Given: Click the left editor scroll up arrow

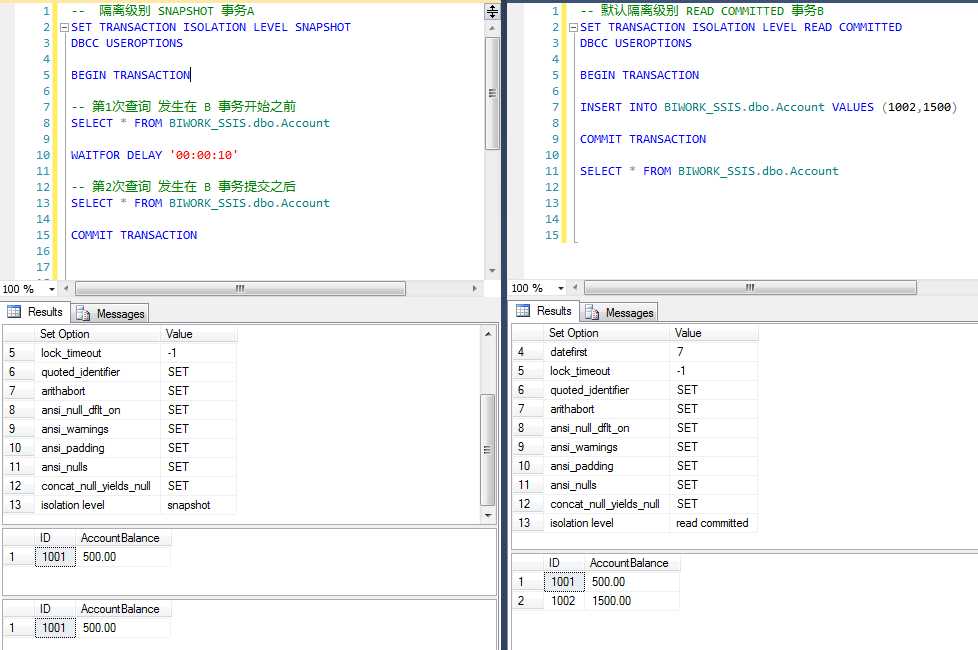Looking at the screenshot, I should click(x=491, y=30).
